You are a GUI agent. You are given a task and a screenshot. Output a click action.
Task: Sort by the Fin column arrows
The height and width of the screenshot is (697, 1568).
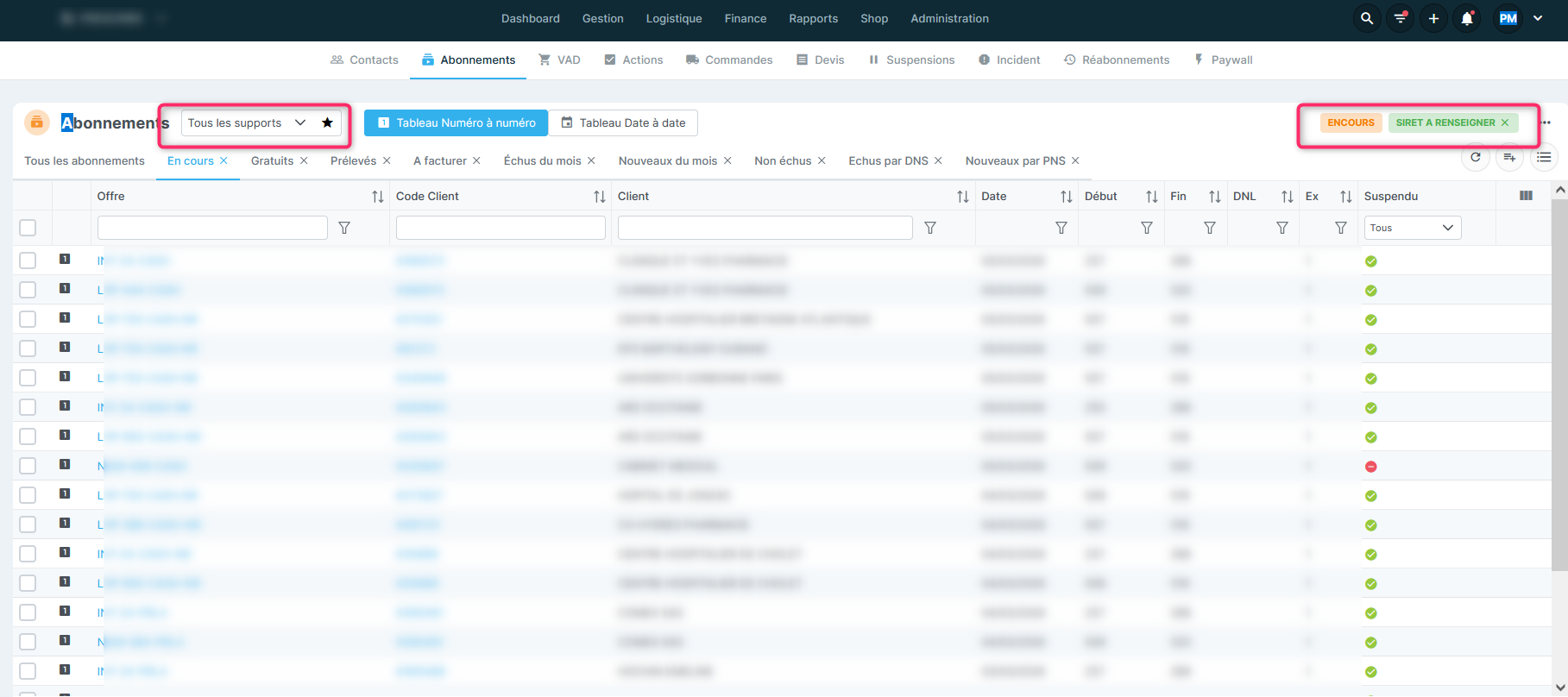coord(1215,197)
